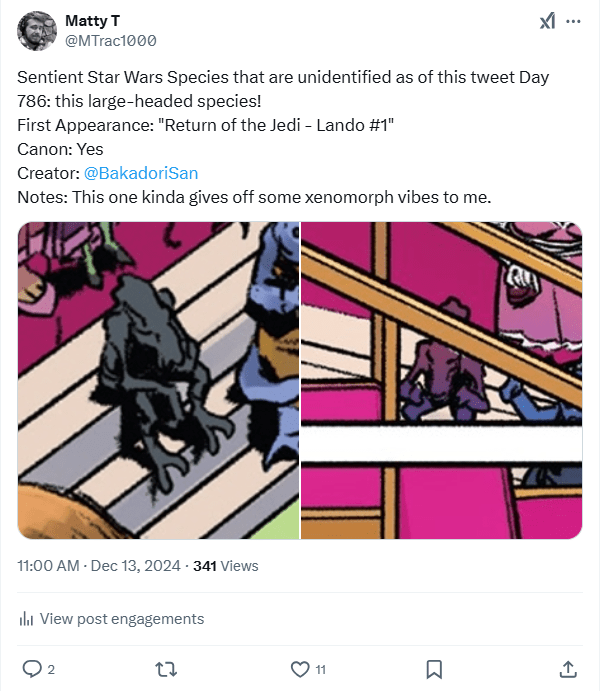The height and width of the screenshot is (691, 602).
Task: Click the tweet text about xenomorph vibes
Action: 254,197
